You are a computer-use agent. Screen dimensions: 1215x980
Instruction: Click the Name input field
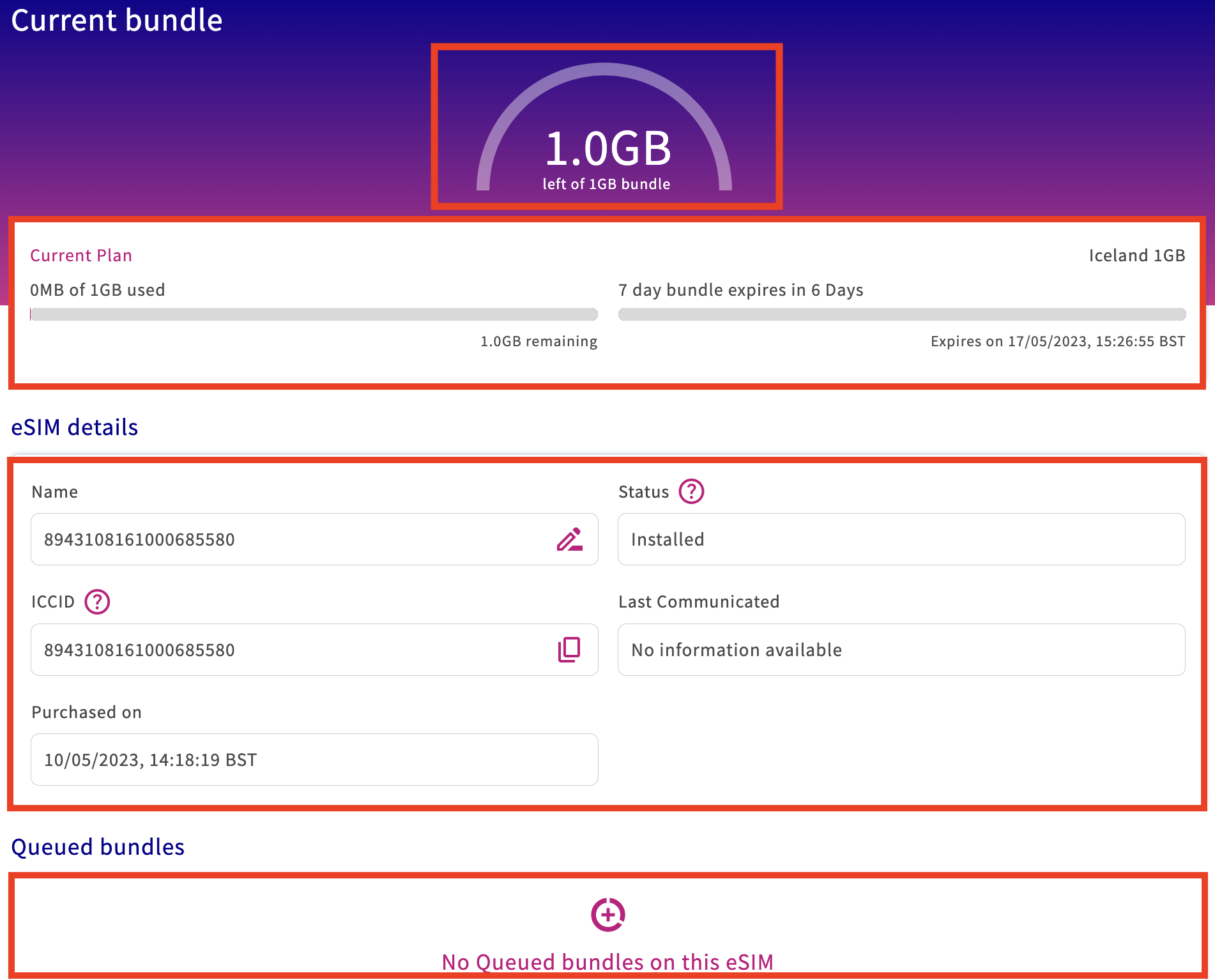pos(314,539)
